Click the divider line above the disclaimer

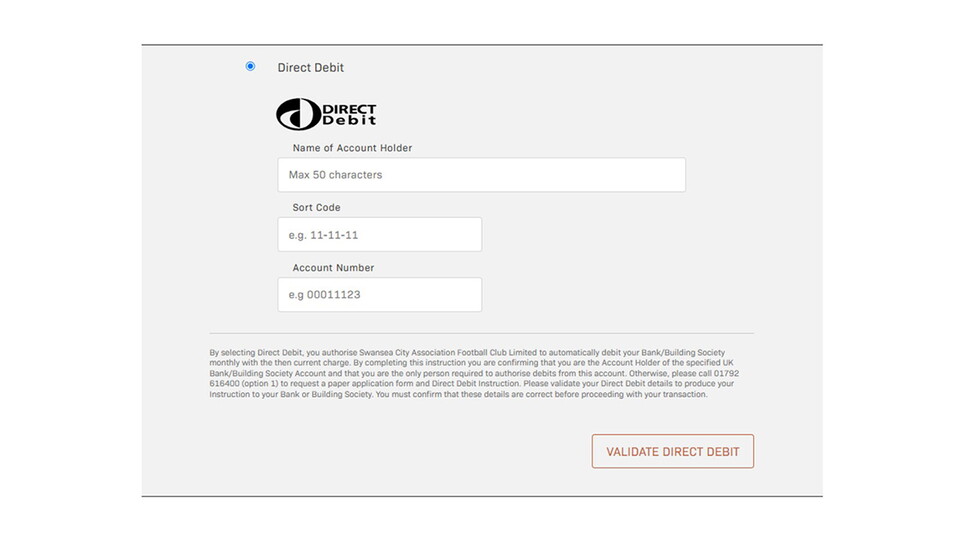click(481, 333)
